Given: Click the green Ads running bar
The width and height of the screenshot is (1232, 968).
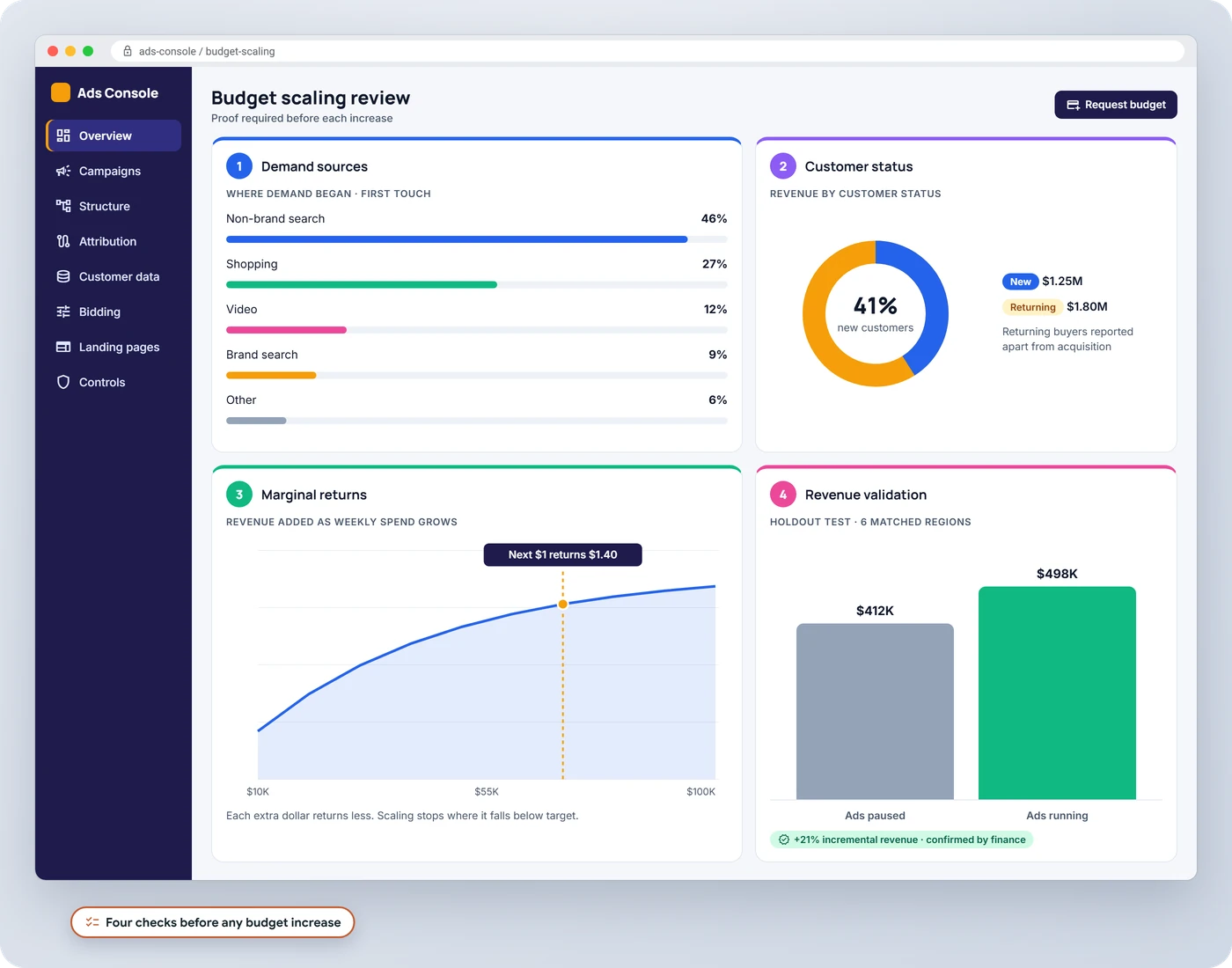Looking at the screenshot, I should (1057, 693).
